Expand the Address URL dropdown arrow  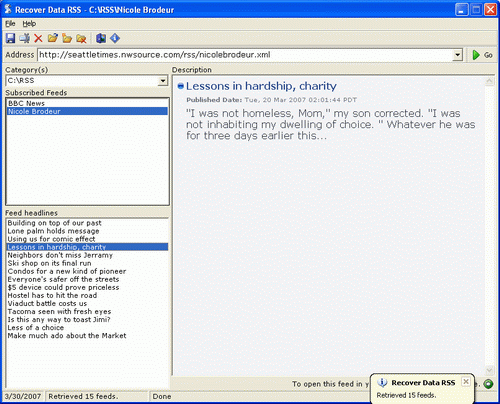pyautogui.click(x=458, y=55)
